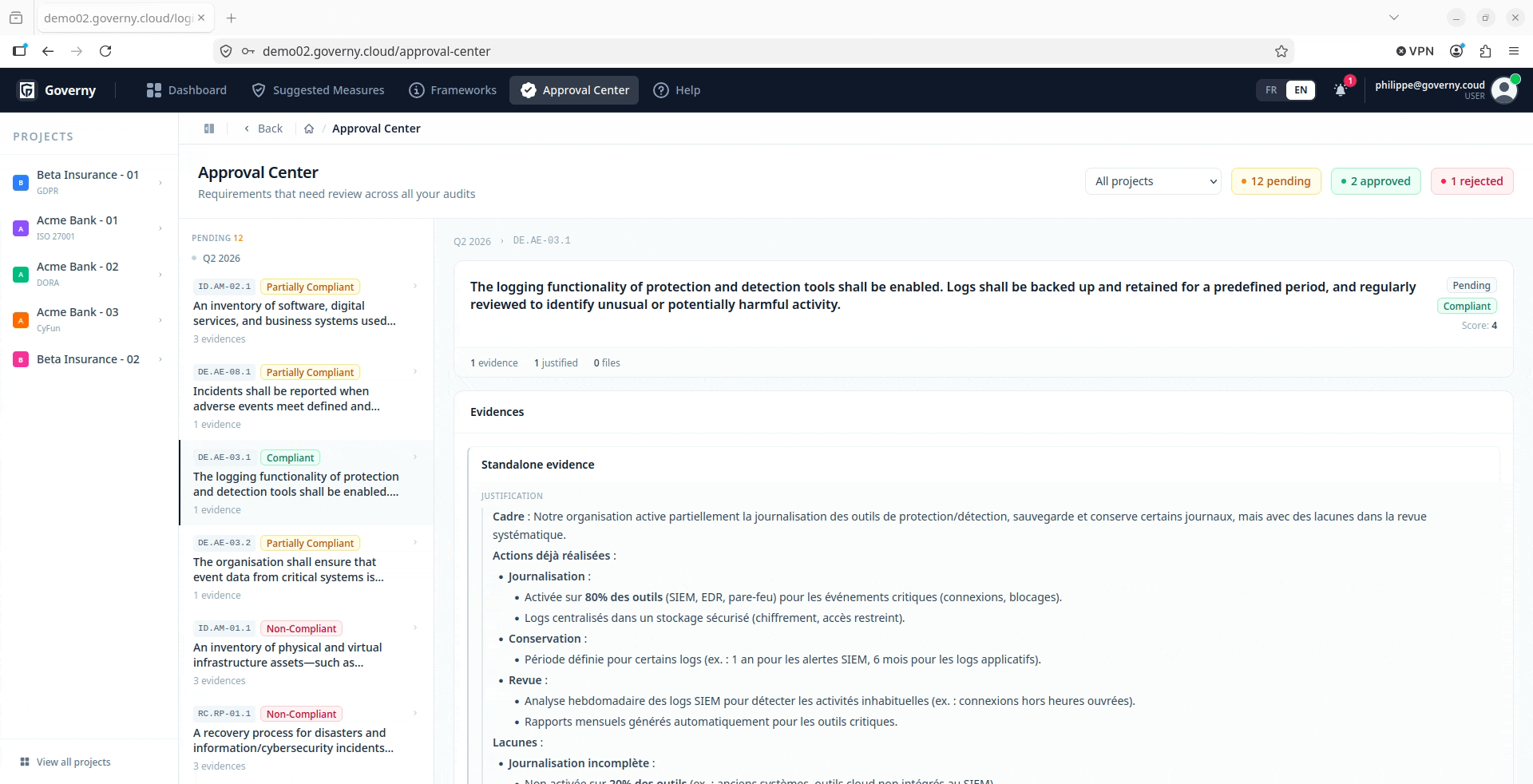
Task: Close the demo02.governy.cloud tab
Action: pyautogui.click(x=201, y=18)
